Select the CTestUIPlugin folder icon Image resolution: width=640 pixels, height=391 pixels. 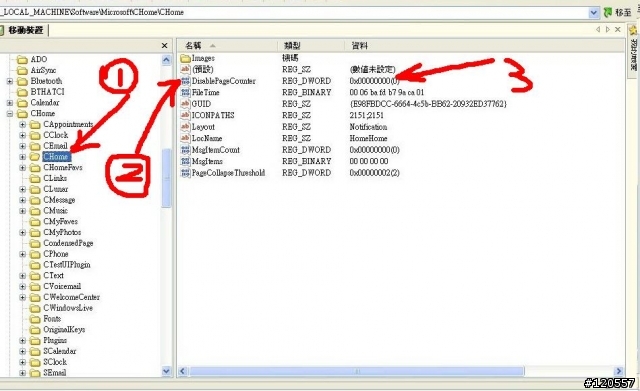[x=35, y=265]
